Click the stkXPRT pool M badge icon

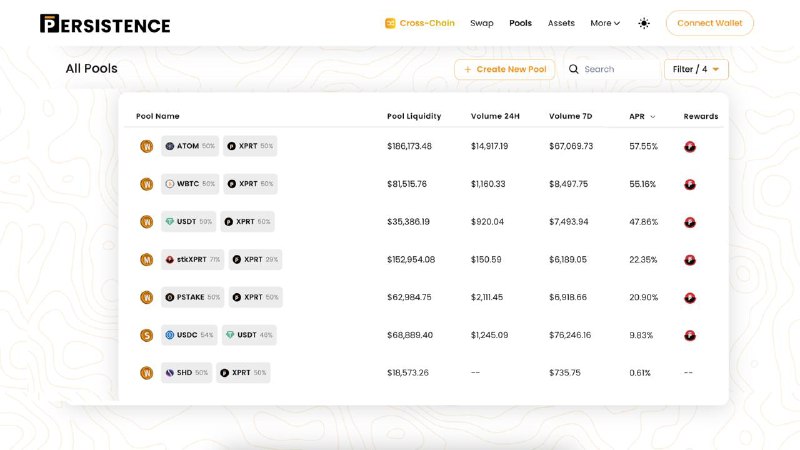point(146,260)
